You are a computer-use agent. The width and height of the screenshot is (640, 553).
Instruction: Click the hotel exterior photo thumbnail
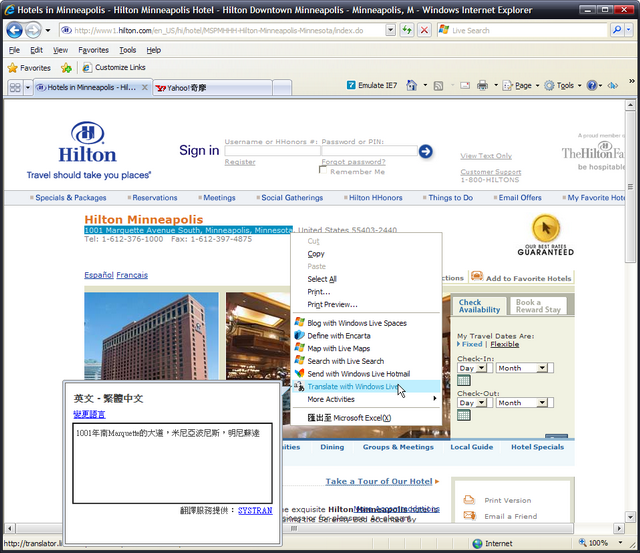[151, 336]
